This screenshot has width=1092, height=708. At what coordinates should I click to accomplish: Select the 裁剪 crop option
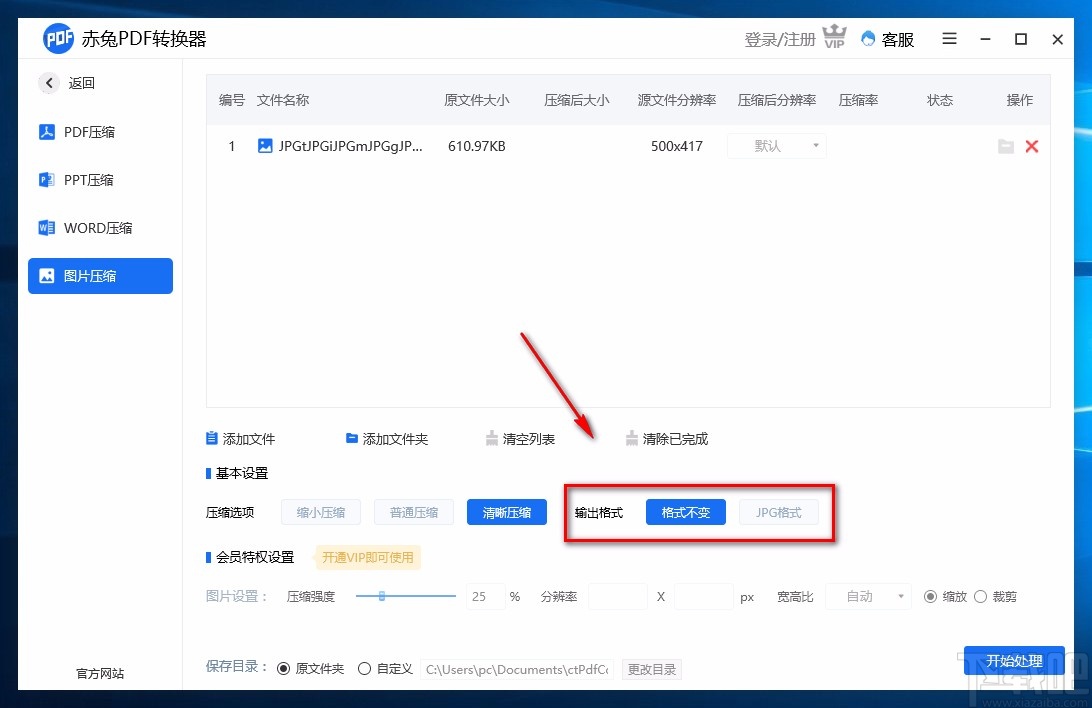coord(981,596)
